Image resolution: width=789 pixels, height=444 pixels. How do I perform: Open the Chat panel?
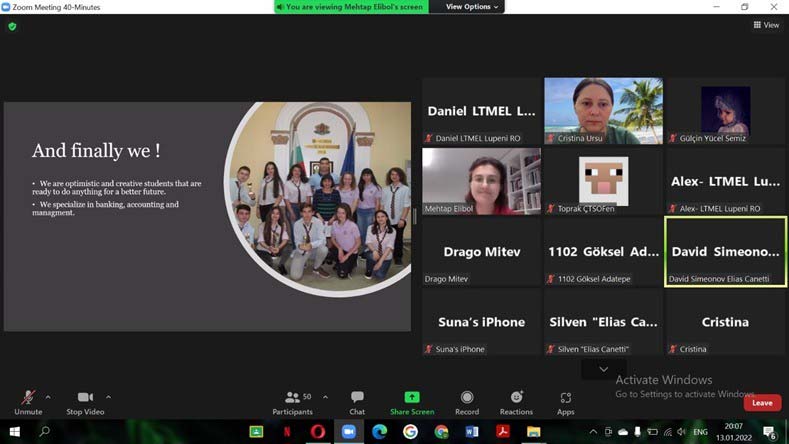(357, 402)
